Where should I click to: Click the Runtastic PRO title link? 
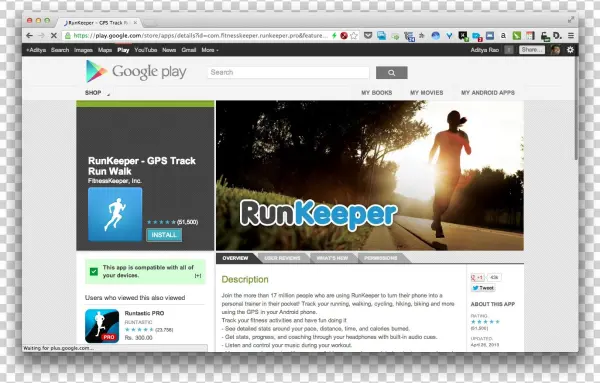pyautogui.click(x=144, y=313)
